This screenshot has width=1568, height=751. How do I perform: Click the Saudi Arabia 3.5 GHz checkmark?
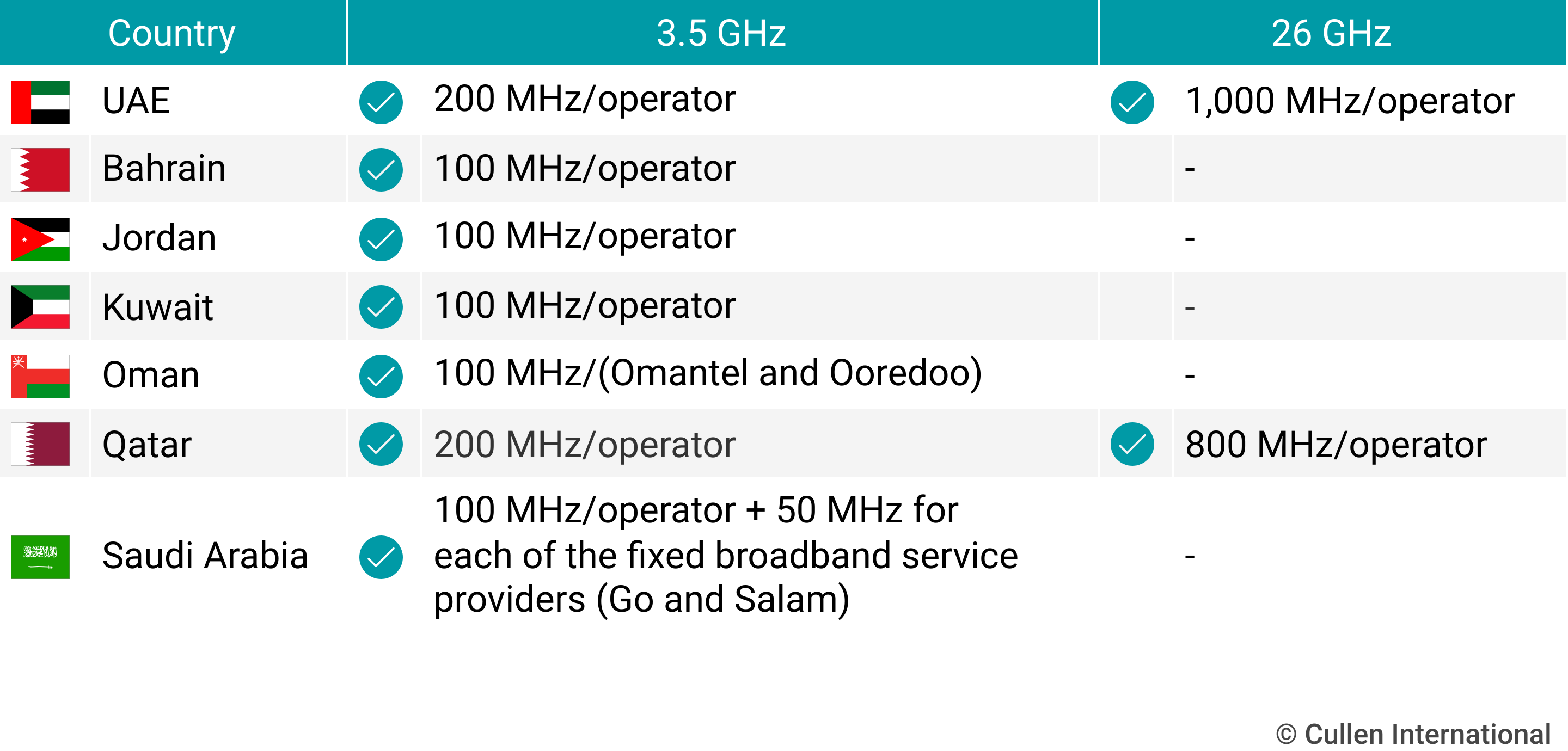pyautogui.click(x=381, y=556)
